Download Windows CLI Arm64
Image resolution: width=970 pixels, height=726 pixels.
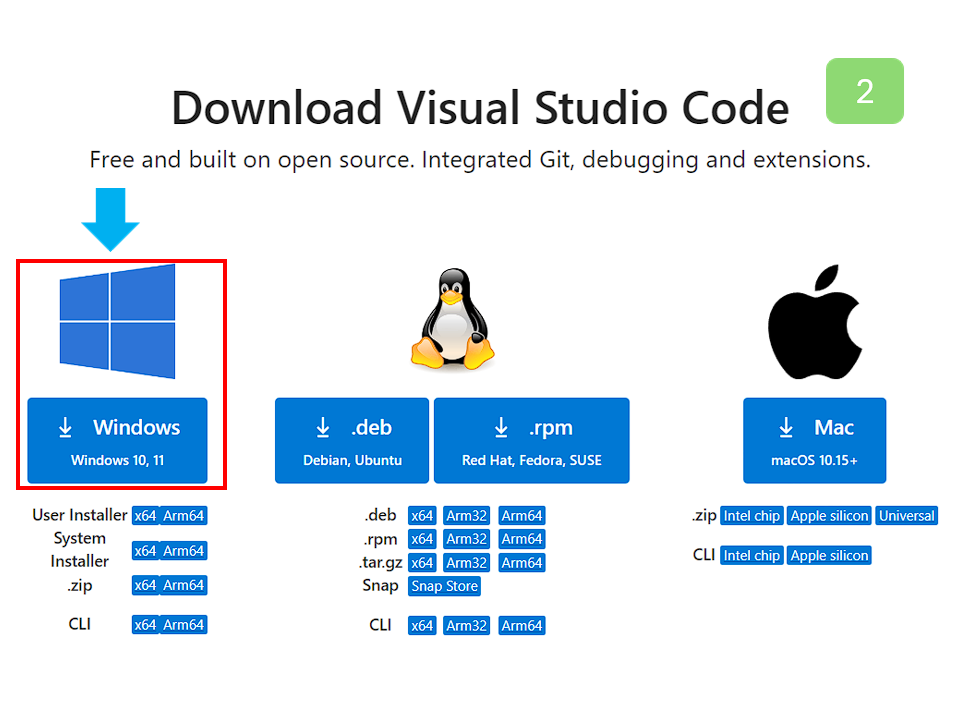(x=184, y=625)
